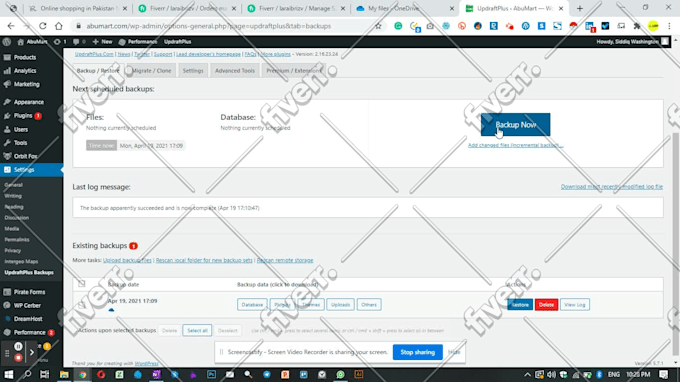Click Add changed files incremental backup link

515,145
